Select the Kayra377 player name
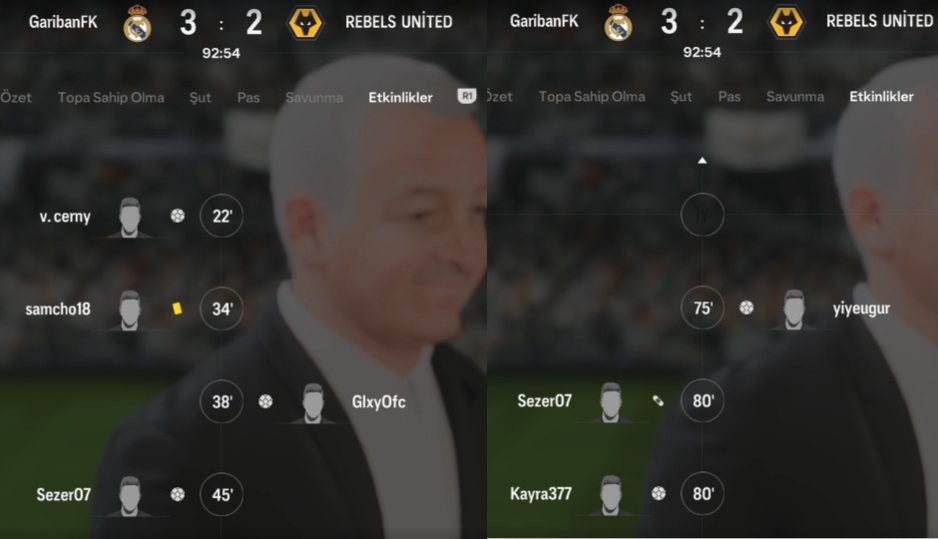The height and width of the screenshot is (539, 938). pos(541,494)
